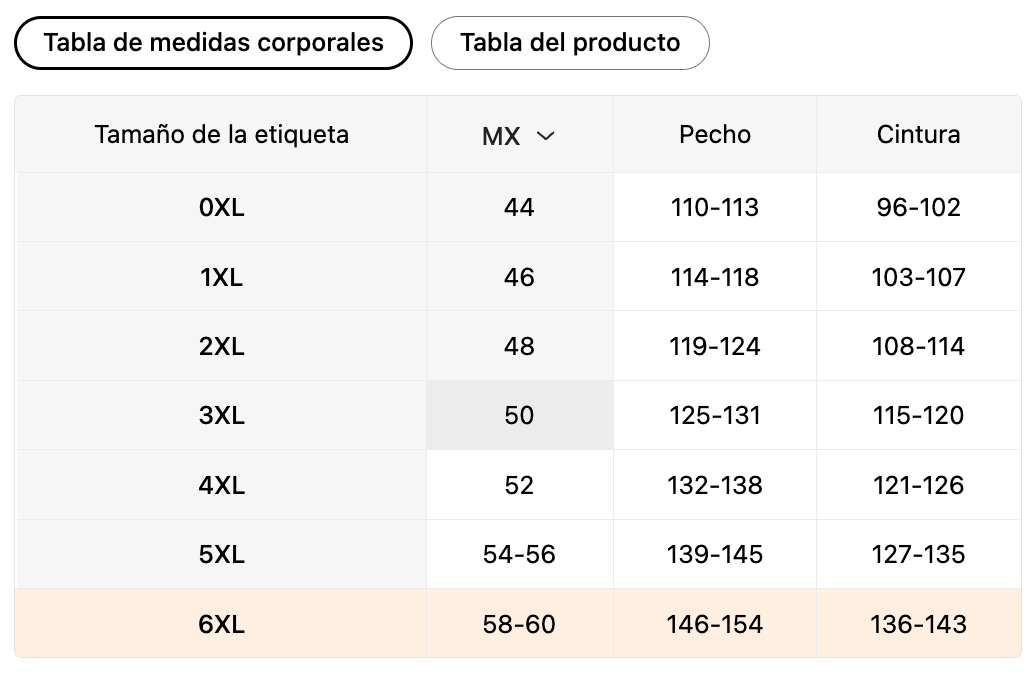Click the 2XL label cell
Screen dimensions: 1036x674
point(221,347)
